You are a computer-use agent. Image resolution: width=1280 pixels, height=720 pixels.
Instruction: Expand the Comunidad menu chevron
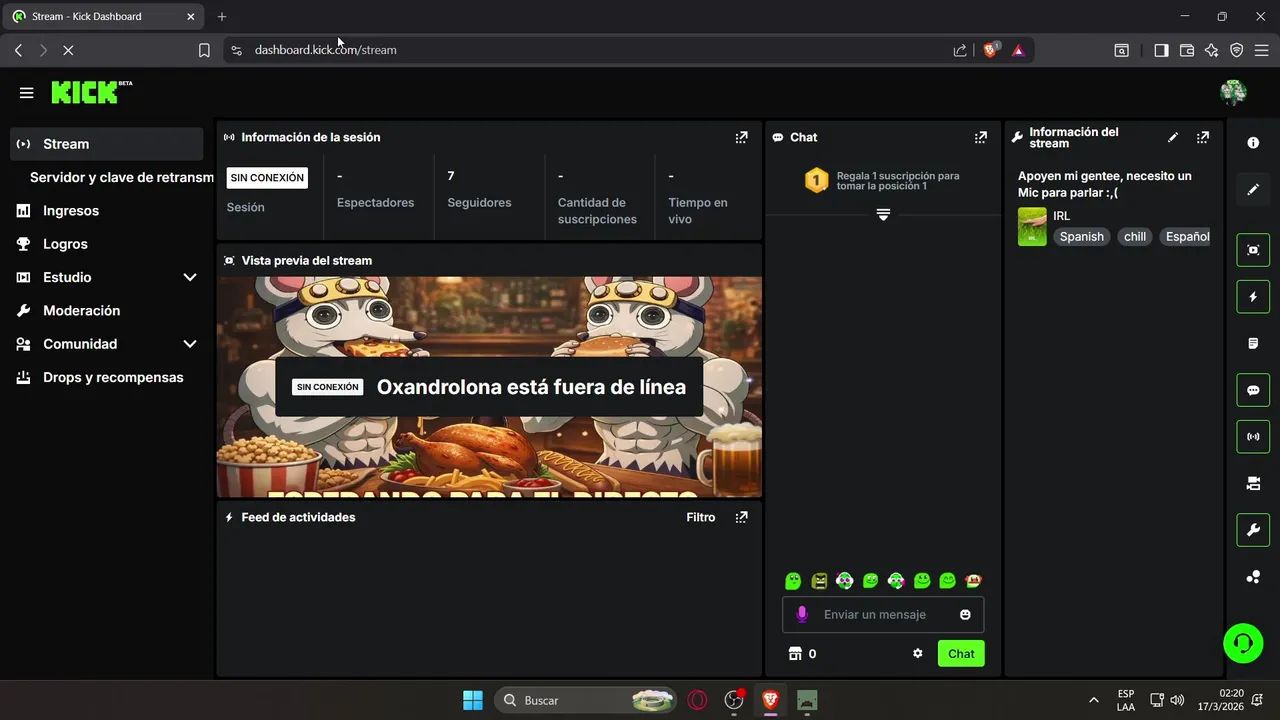(190, 344)
